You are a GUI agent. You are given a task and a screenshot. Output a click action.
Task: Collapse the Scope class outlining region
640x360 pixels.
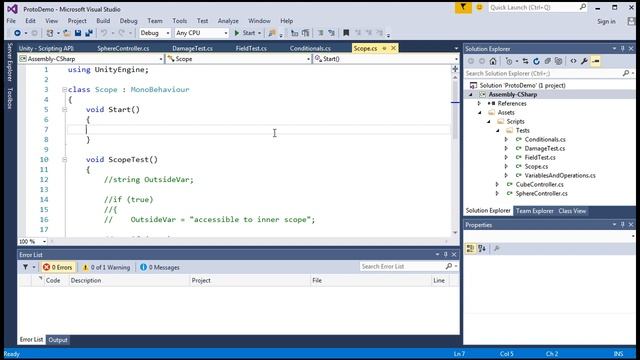[x=64, y=89]
